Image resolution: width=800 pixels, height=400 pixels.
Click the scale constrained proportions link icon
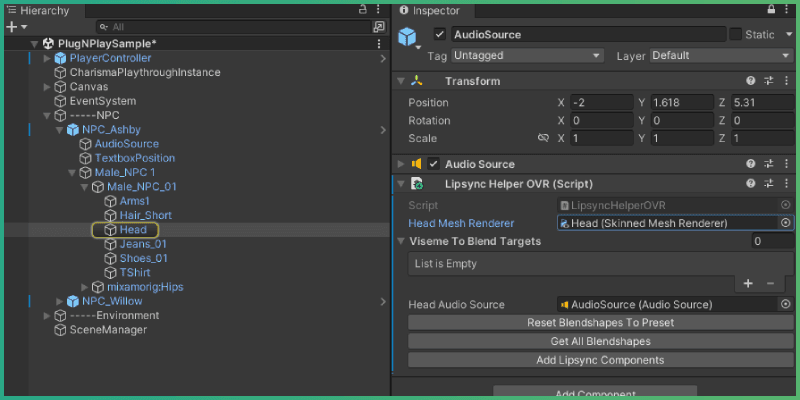pyautogui.click(x=543, y=138)
